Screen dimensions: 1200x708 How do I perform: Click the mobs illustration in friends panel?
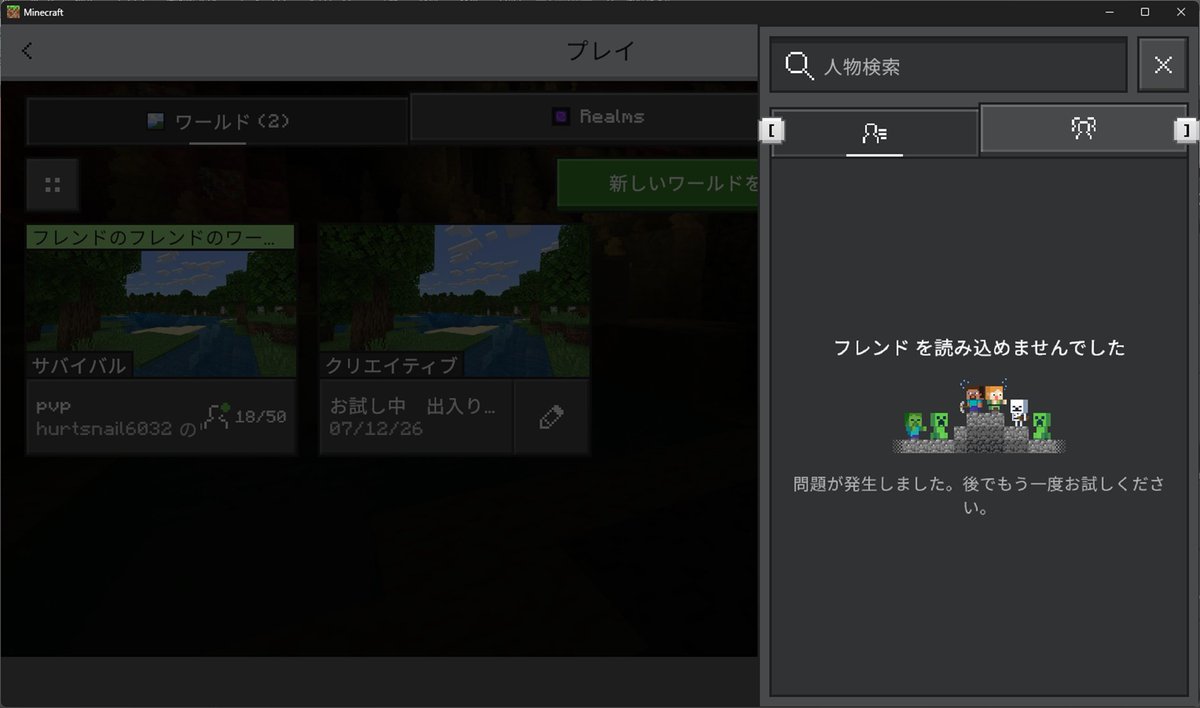point(978,416)
